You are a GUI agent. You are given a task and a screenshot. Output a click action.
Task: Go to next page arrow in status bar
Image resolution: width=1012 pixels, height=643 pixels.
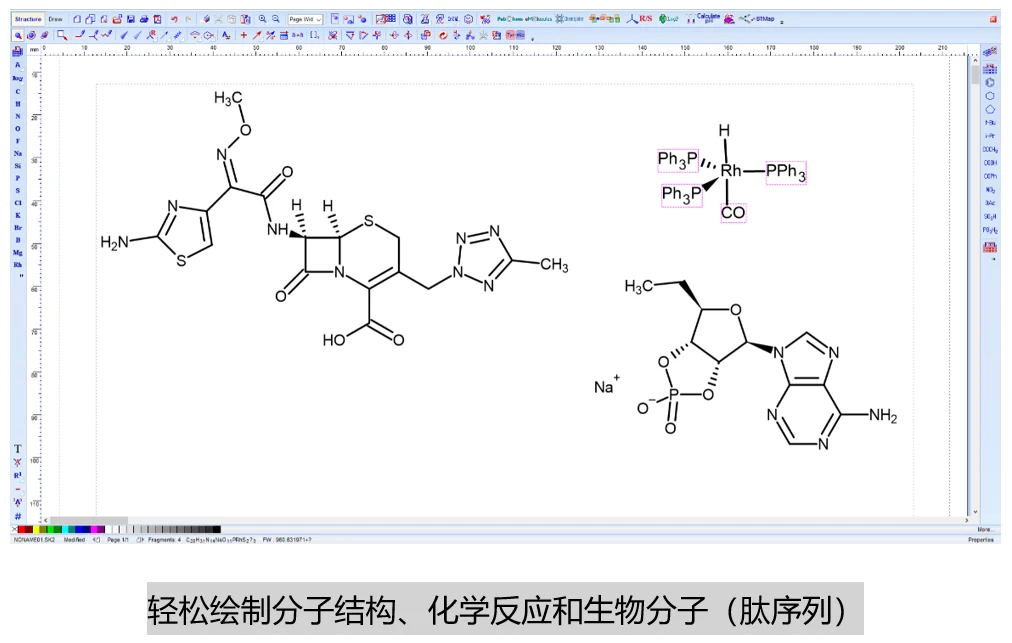[140, 540]
